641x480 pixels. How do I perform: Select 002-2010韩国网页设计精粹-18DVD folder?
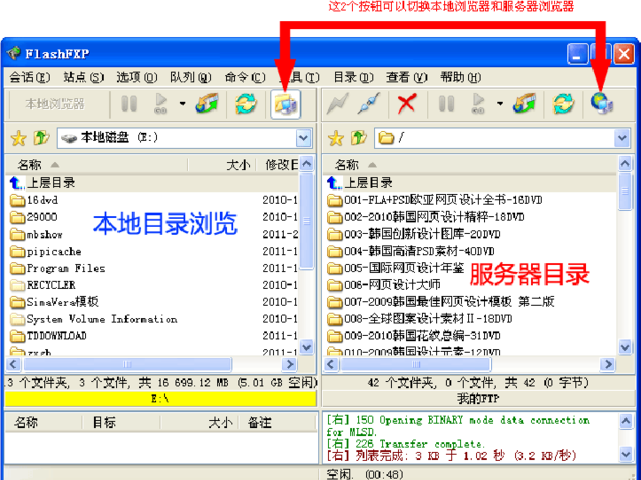(x=426, y=217)
